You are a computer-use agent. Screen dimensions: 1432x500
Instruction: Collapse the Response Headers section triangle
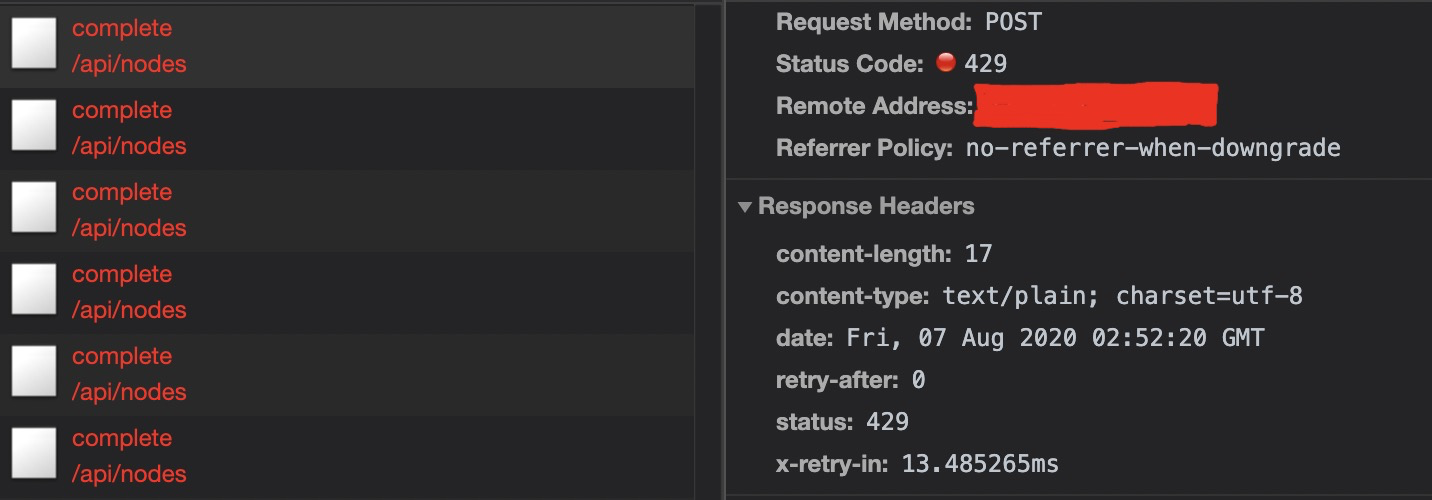pos(745,207)
